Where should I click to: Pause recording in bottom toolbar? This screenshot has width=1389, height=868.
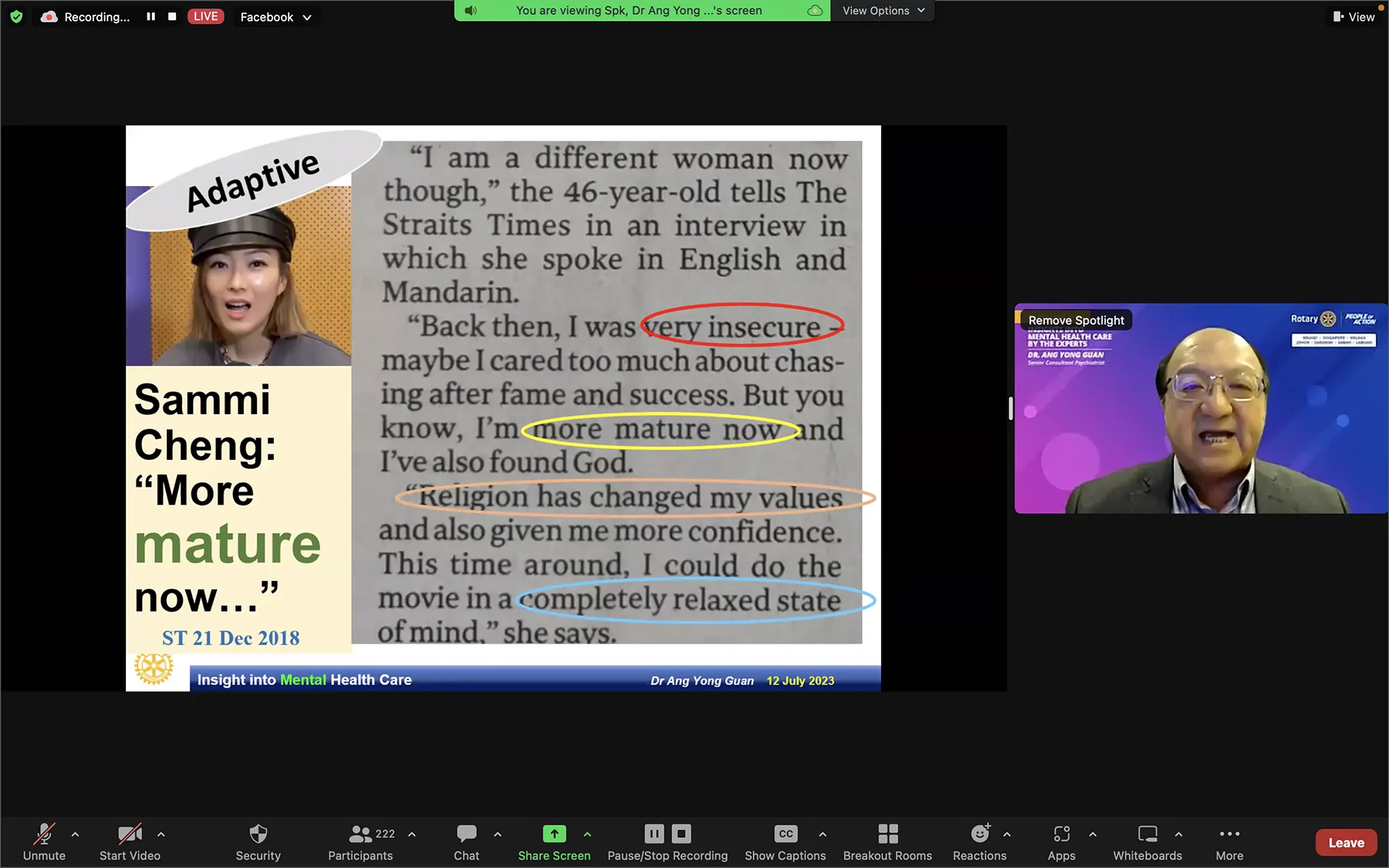[654, 833]
